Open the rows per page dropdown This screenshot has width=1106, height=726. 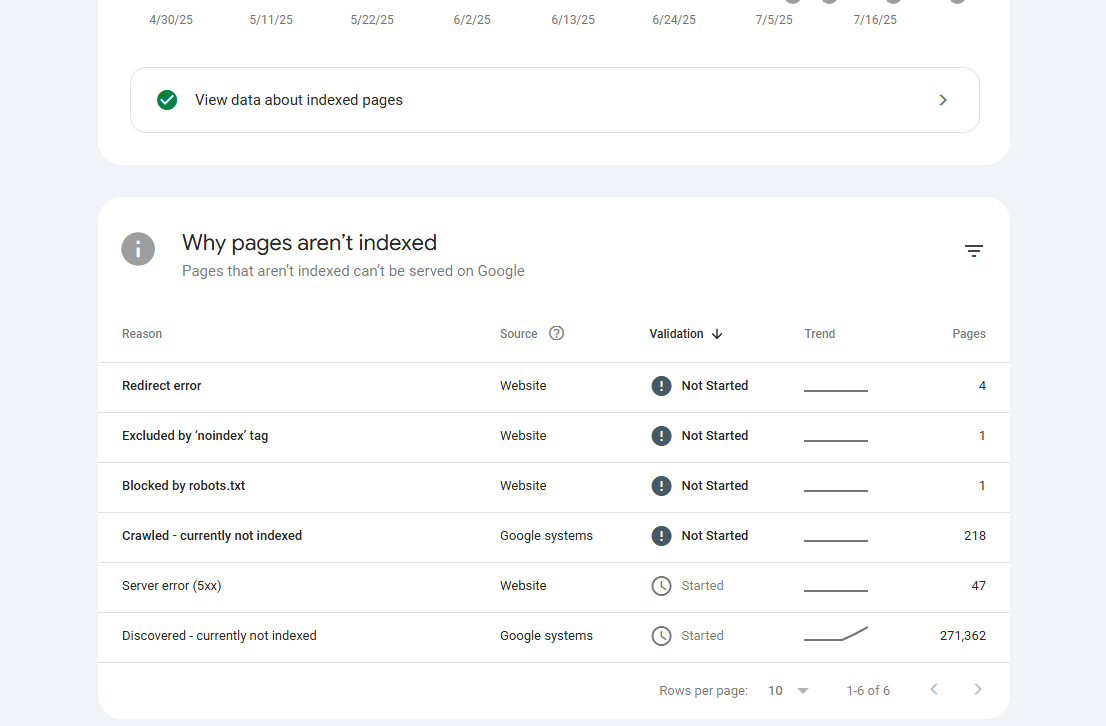tap(789, 691)
